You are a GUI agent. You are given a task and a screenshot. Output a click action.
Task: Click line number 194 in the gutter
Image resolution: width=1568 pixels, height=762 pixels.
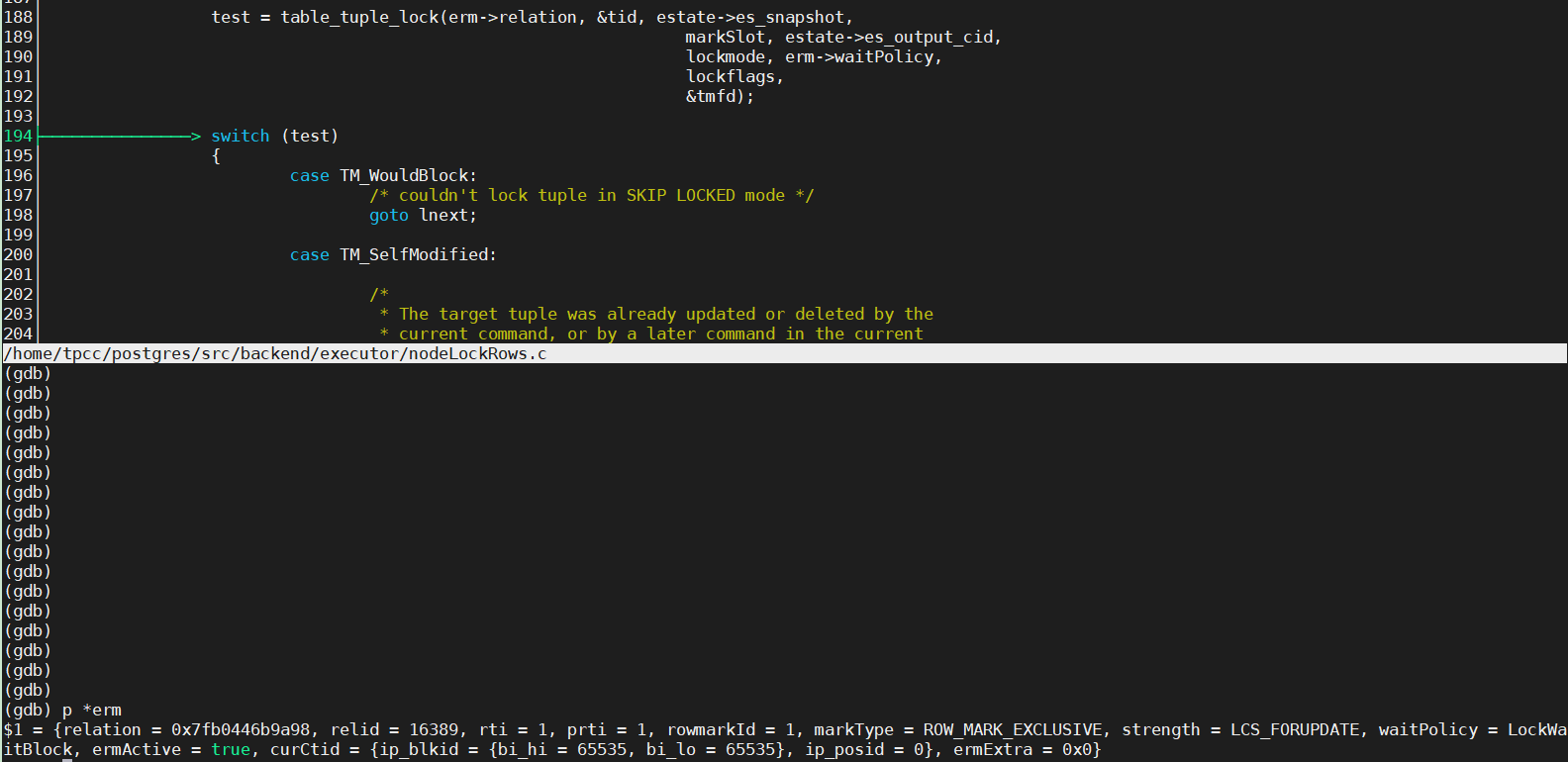[x=18, y=136]
